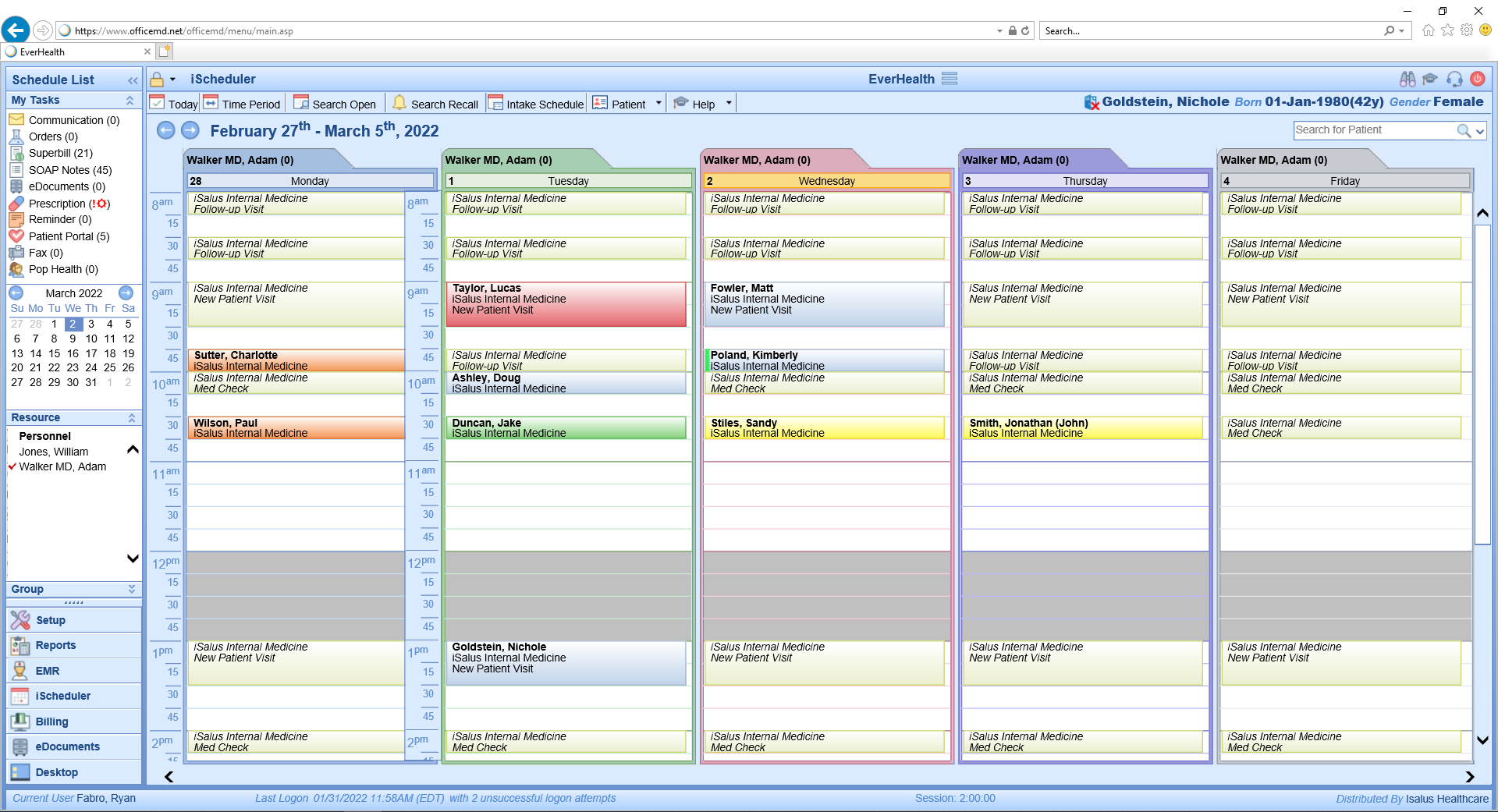Open the EverHealth list menu icon

point(950,79)
